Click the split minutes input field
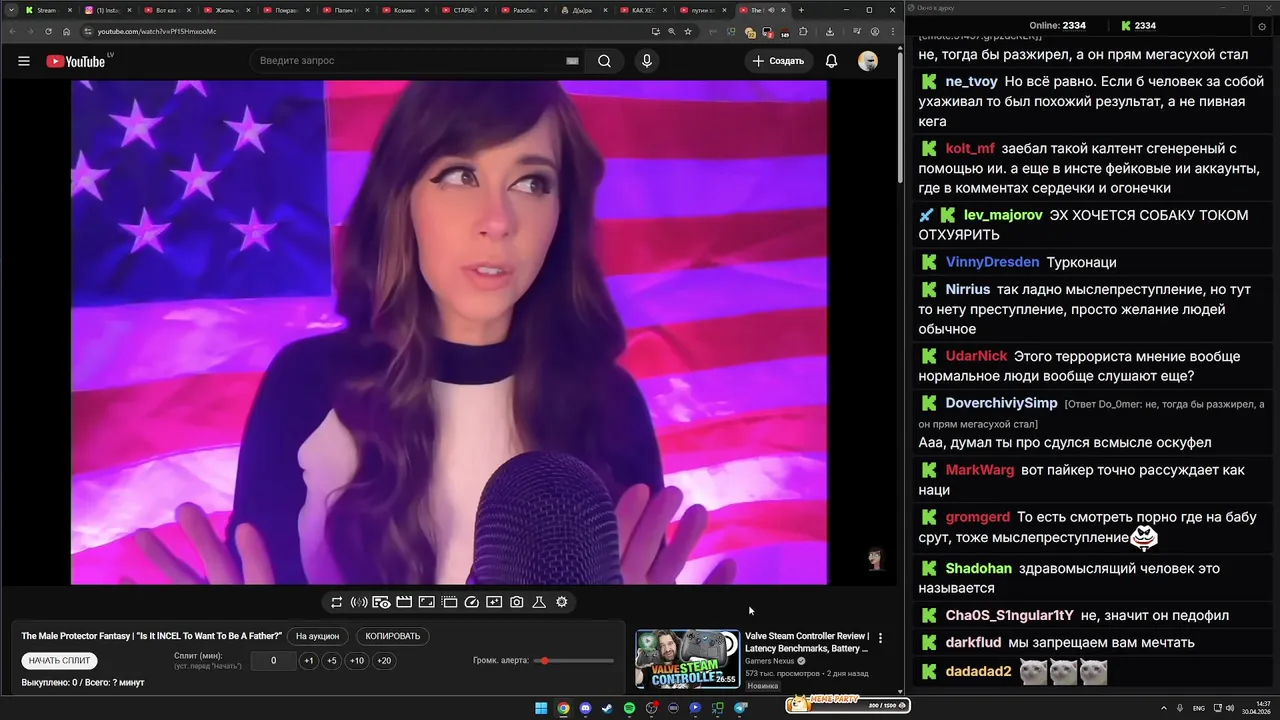The height and width of the screenshot is (720, 1280). [273, 661]
